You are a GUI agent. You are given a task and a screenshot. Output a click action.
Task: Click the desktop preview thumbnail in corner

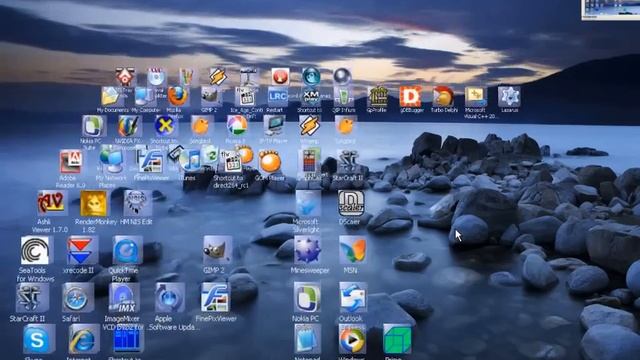(611, 9)
